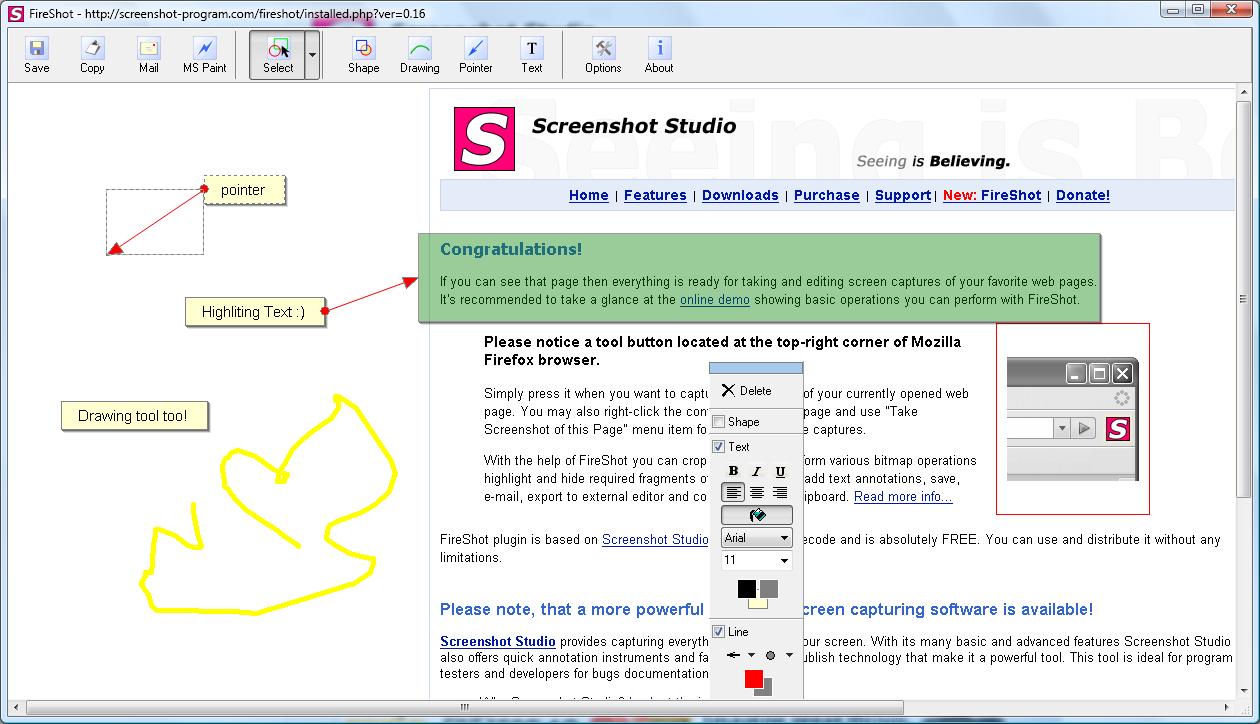Minimize the FireShot window
This screenshot has height=724, width=1260.
coord(1173,10)
